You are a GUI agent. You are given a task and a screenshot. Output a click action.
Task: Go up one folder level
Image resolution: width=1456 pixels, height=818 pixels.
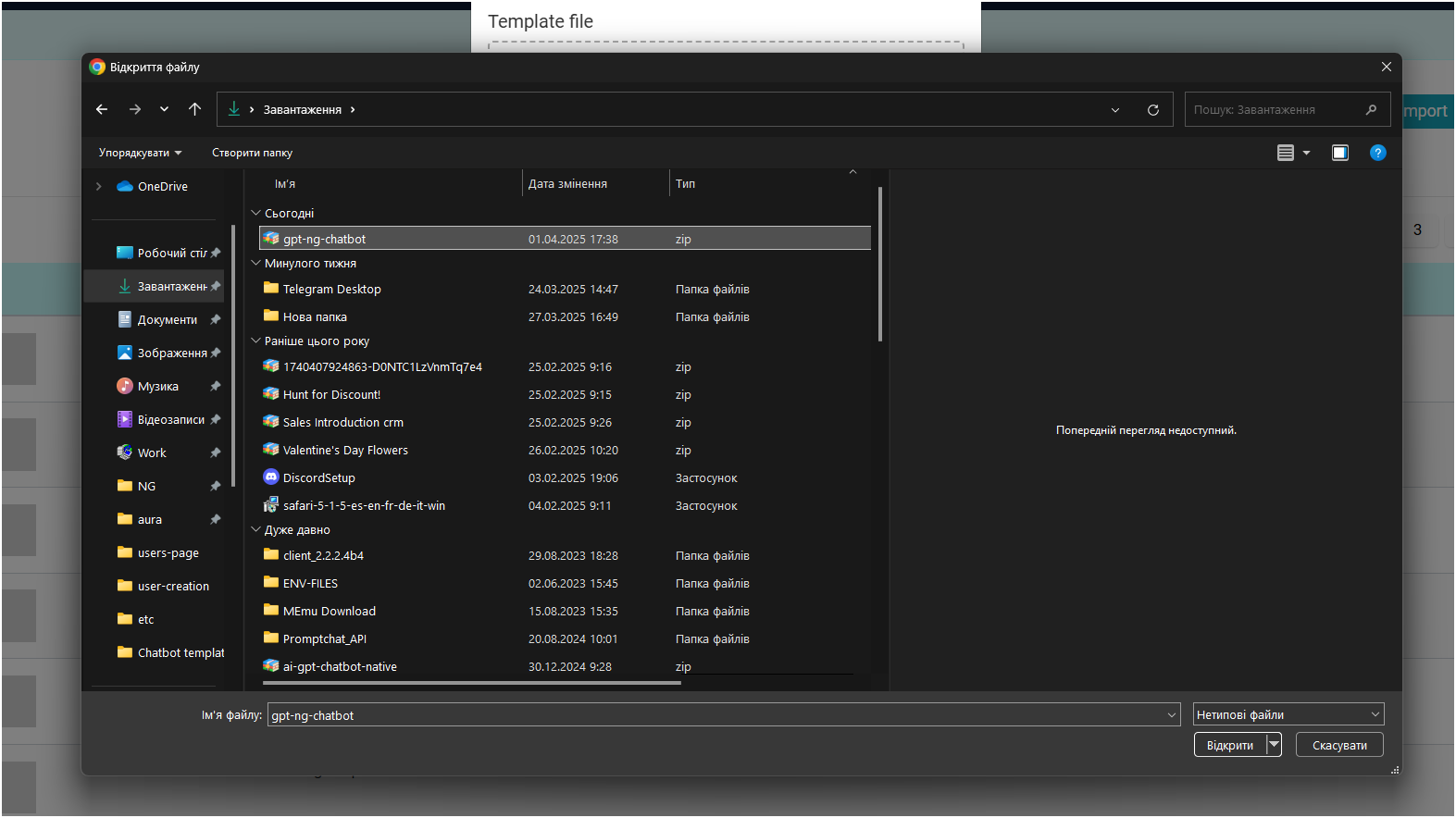pos(194,109)
